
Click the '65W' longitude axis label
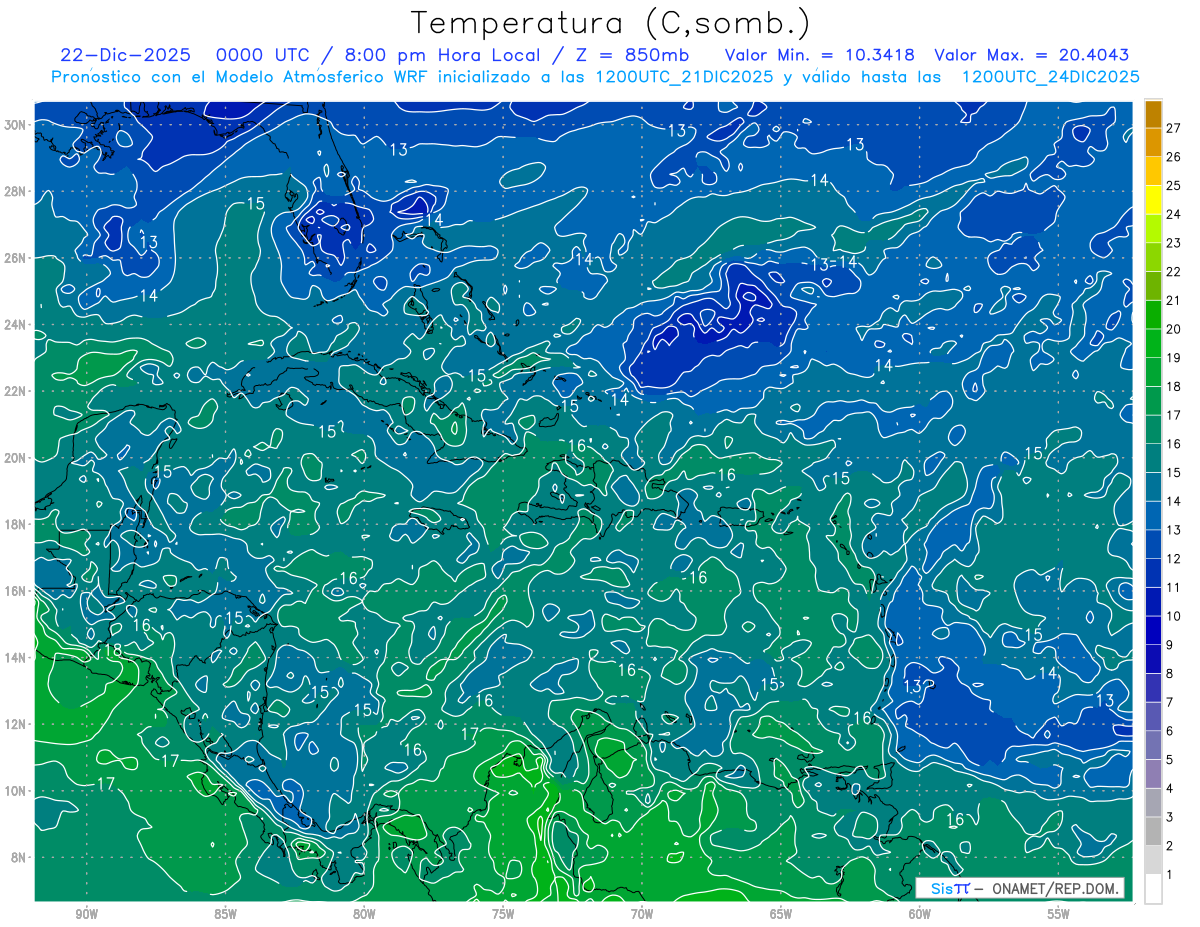point(781,914)
